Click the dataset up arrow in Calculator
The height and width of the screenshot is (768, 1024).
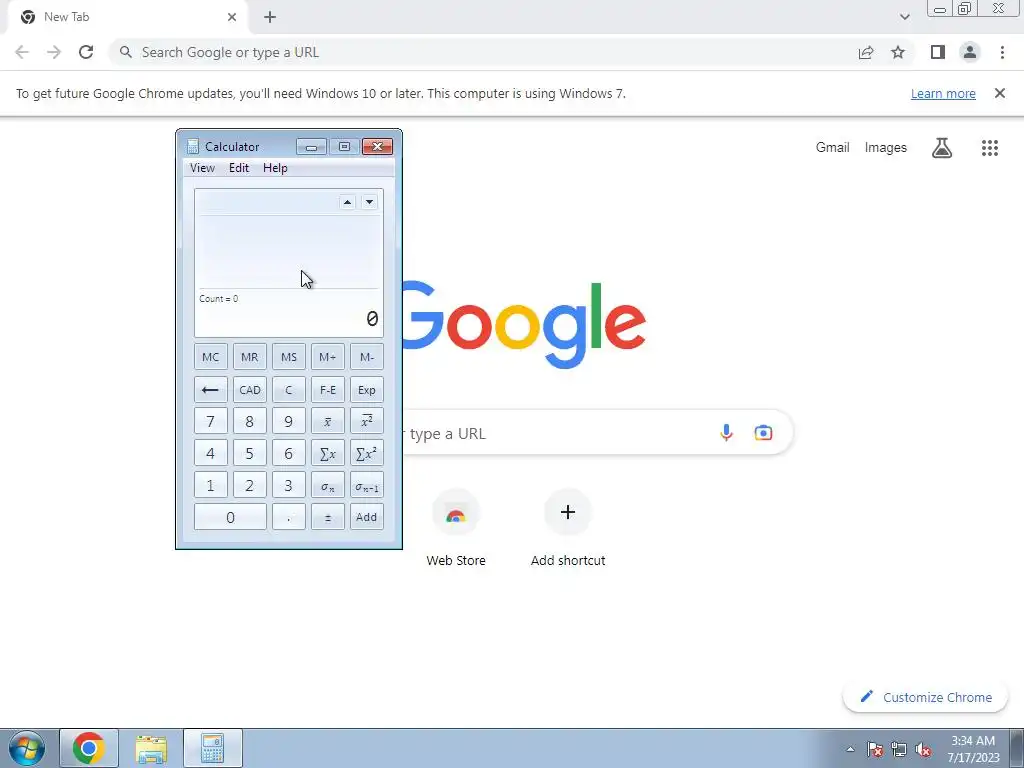(x=347, y=202)
